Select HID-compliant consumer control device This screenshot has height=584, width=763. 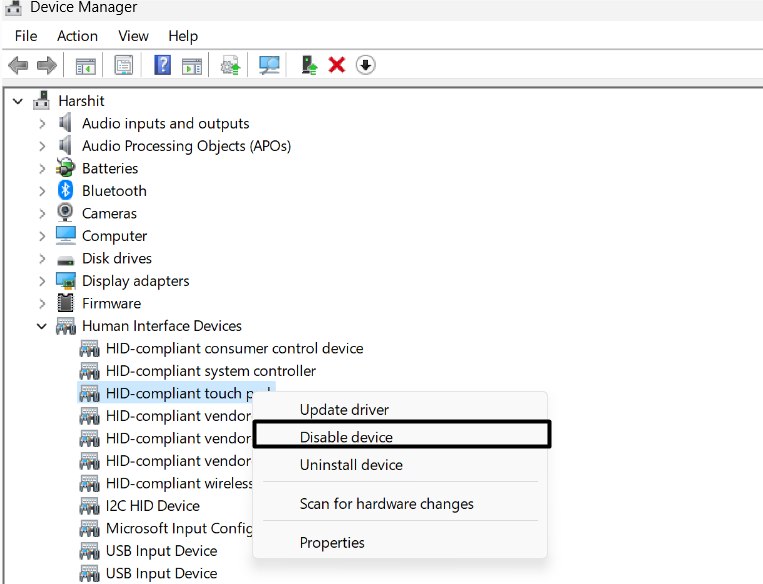coord(234,349)
